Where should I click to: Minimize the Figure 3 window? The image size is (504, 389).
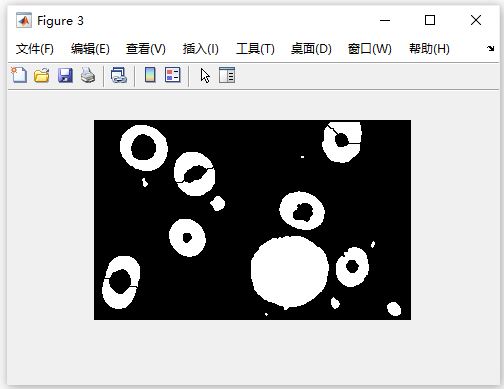click(385, 20)
